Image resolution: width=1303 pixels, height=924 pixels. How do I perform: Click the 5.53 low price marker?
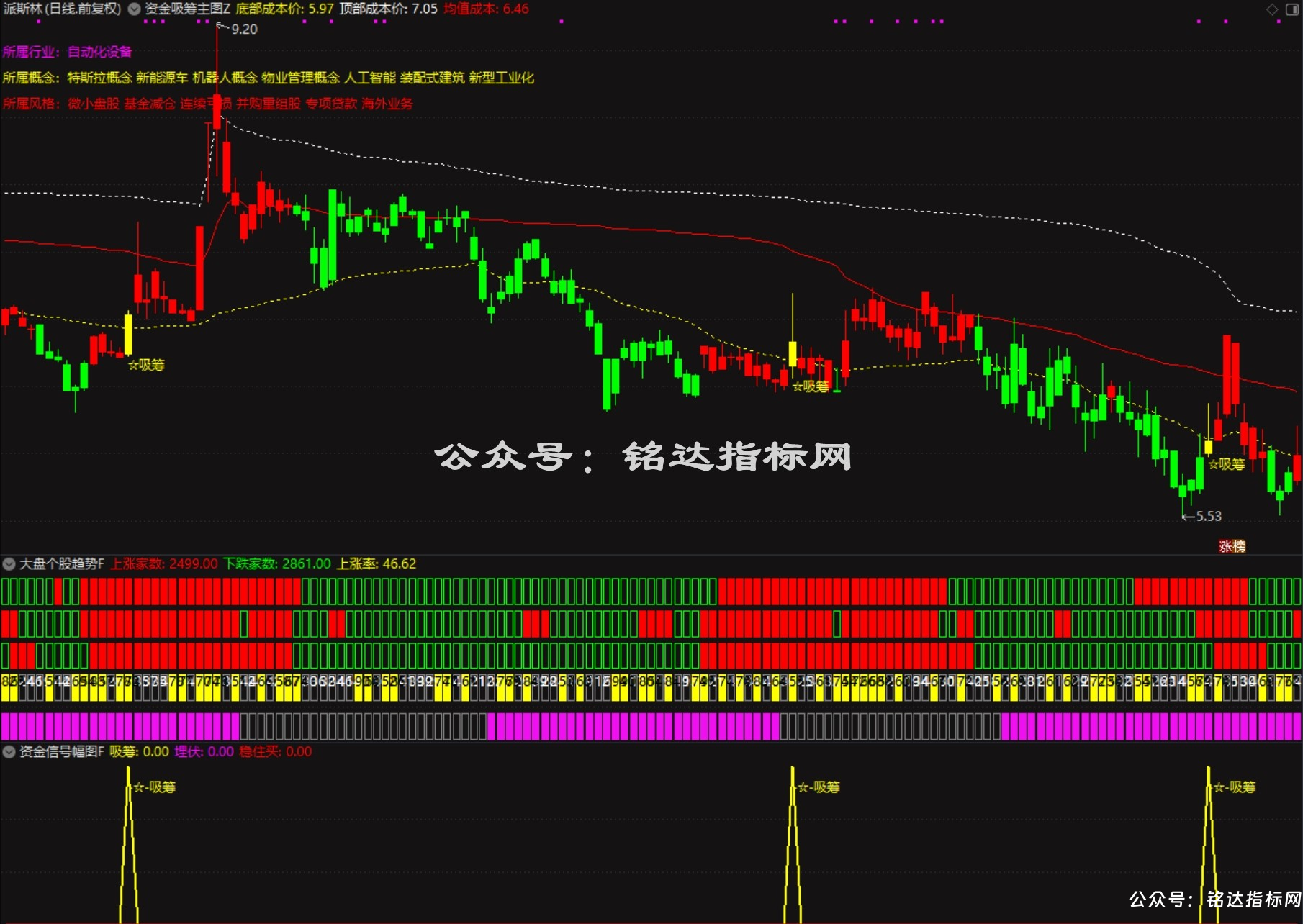[1209, 516]
